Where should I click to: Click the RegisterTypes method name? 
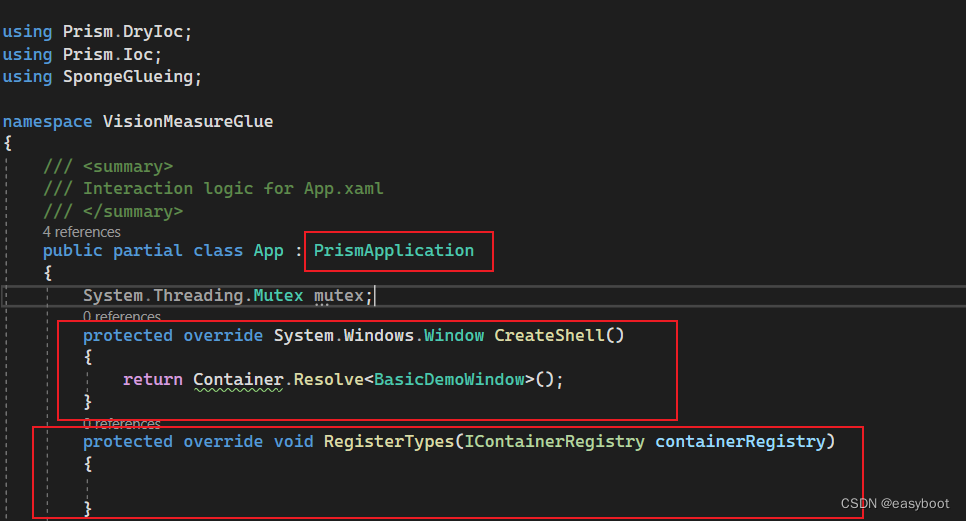pos(389,442)
